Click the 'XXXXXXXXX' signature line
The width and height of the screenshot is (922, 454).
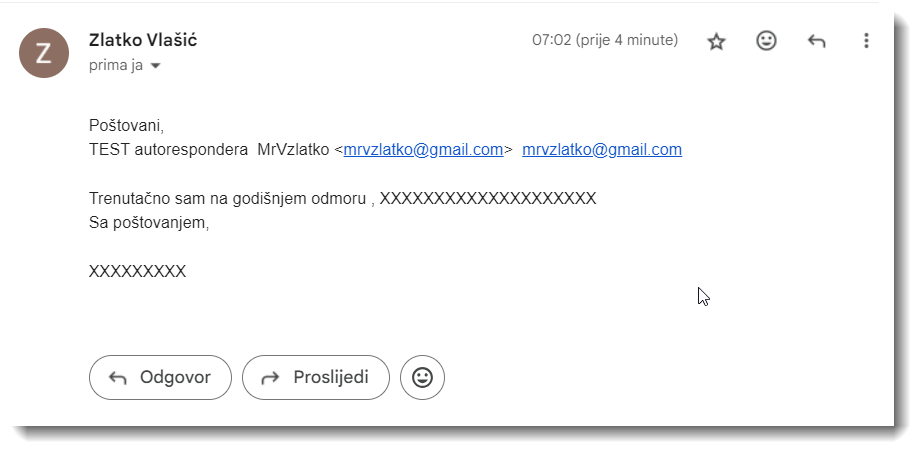tap(138, 272)
